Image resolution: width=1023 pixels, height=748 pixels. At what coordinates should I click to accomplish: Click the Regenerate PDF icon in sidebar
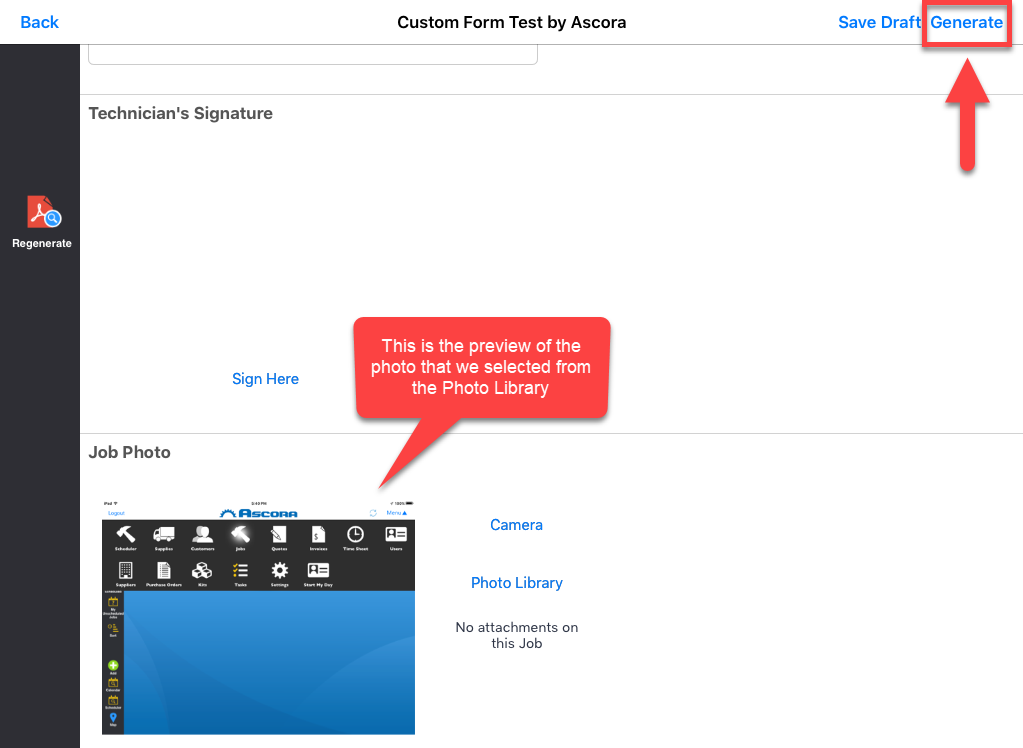42,212
